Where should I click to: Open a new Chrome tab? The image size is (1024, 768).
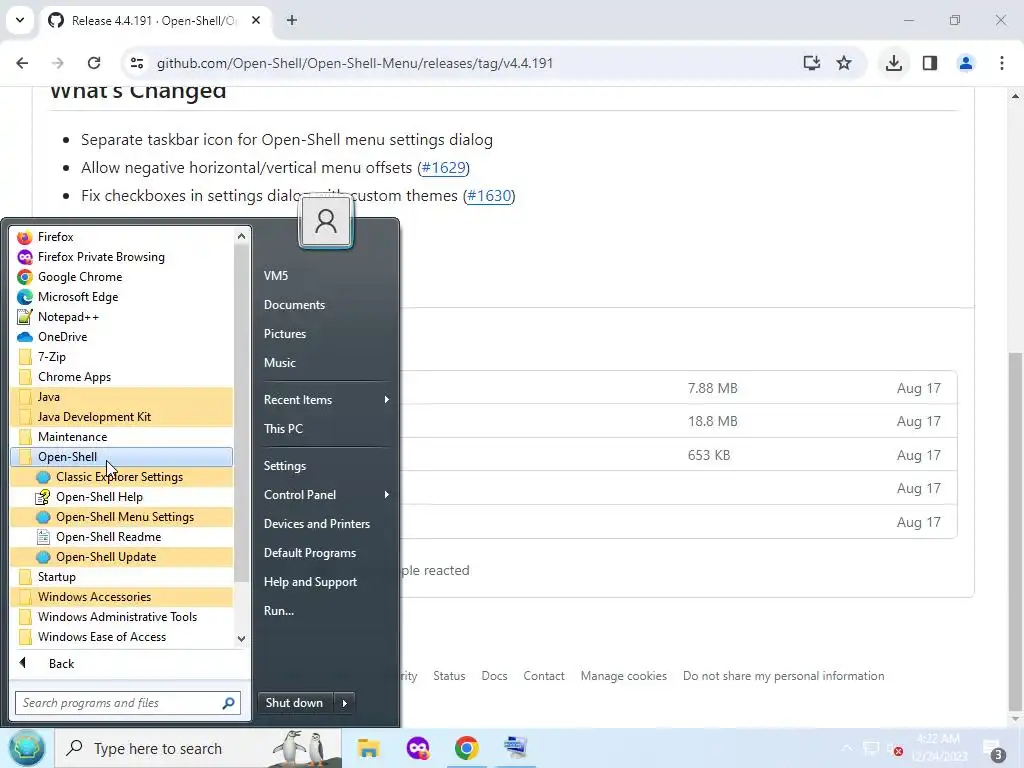point(292,20)
